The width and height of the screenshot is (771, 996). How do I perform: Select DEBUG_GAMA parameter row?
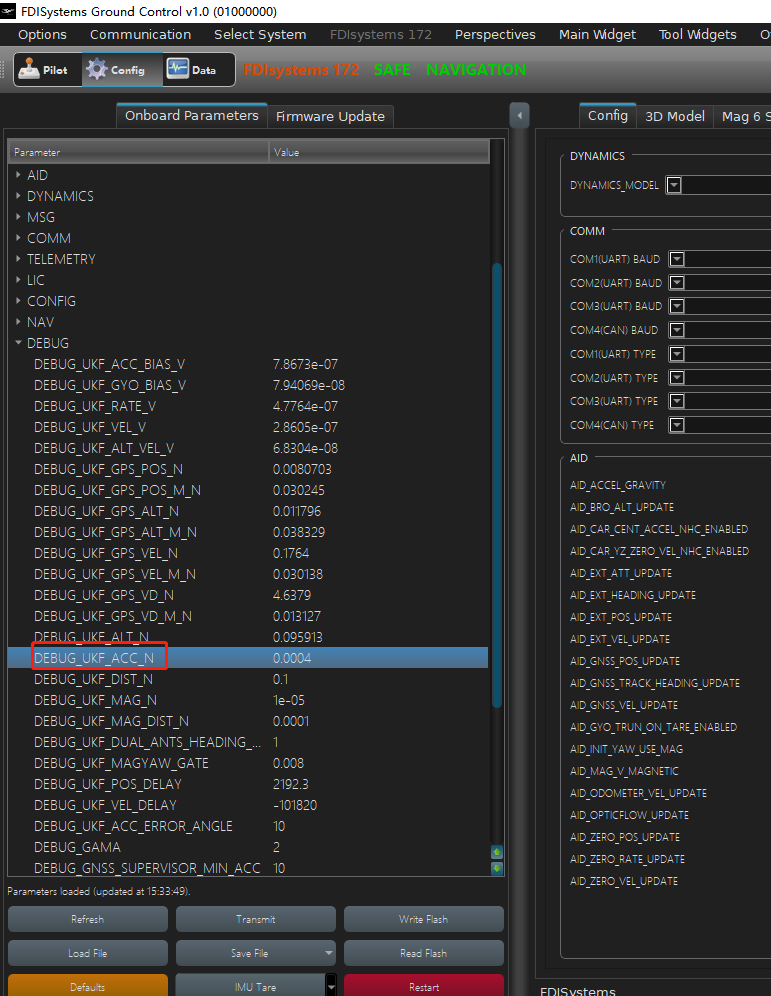(248, 847)
